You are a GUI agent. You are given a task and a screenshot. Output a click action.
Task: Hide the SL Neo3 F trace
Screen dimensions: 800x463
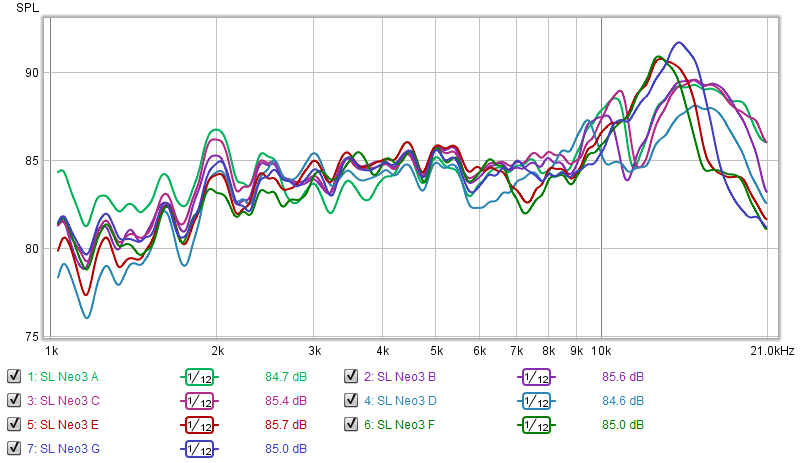point(351,425)
